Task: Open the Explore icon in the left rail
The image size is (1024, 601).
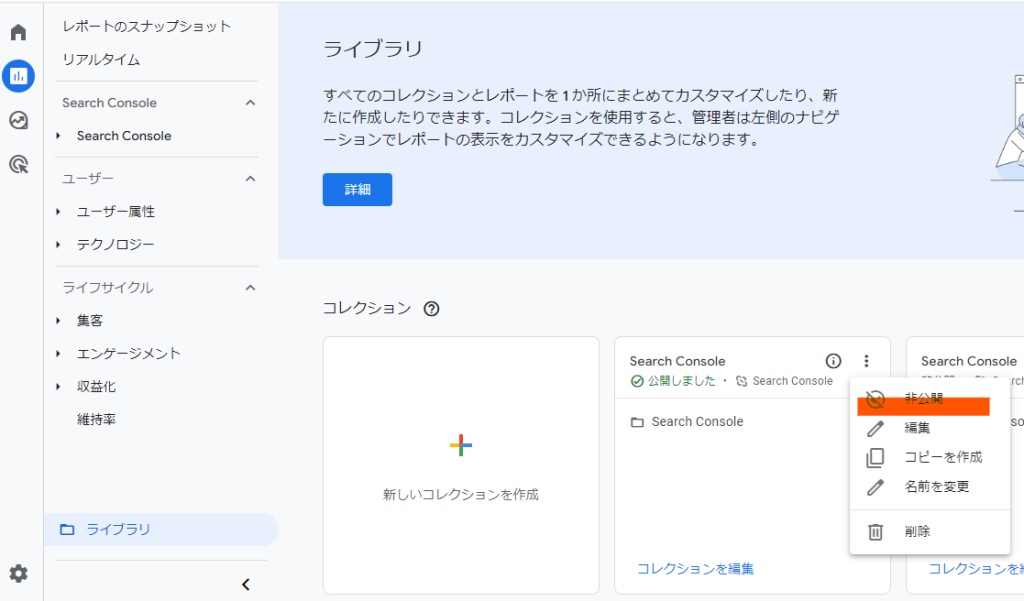Action: (x=18, y=120)
